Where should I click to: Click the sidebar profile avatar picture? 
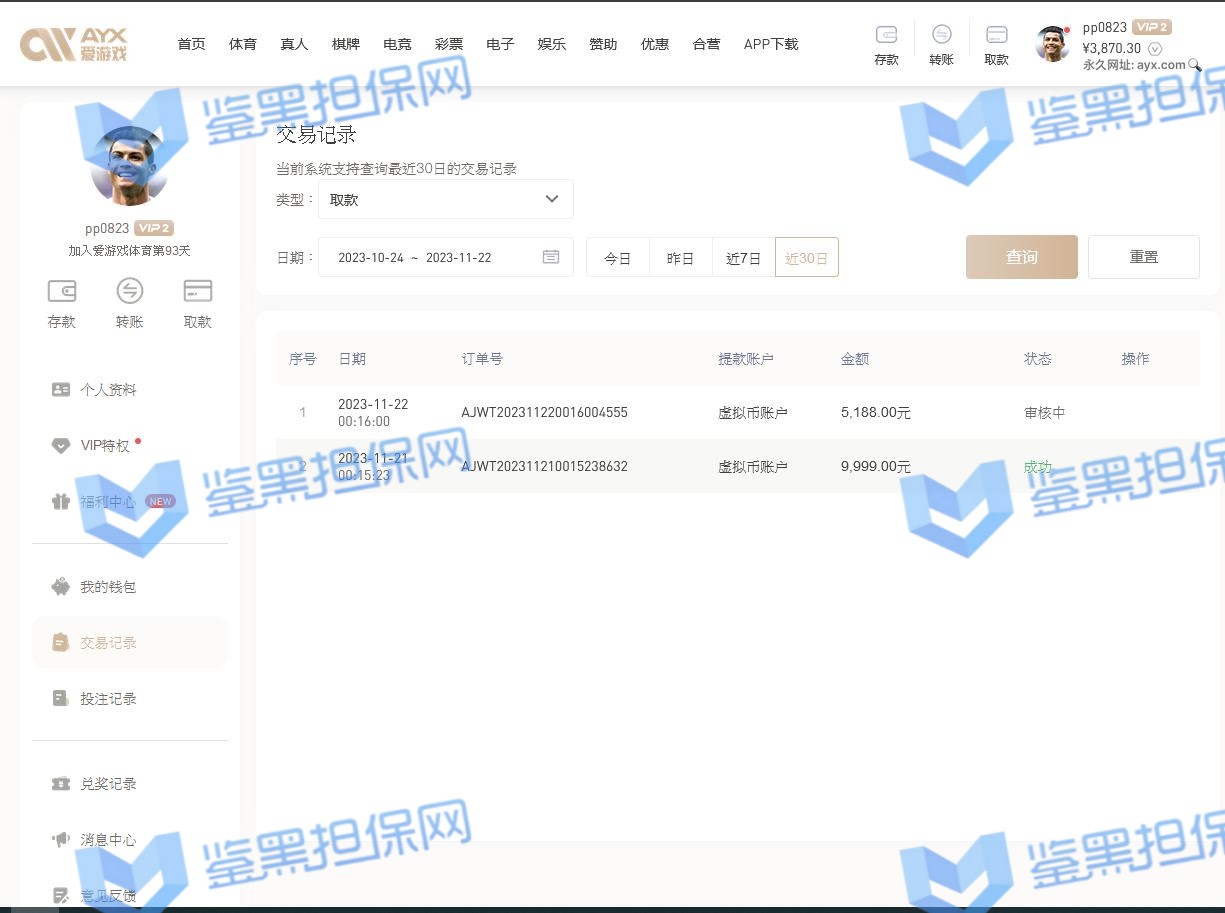tap(129, 165)
